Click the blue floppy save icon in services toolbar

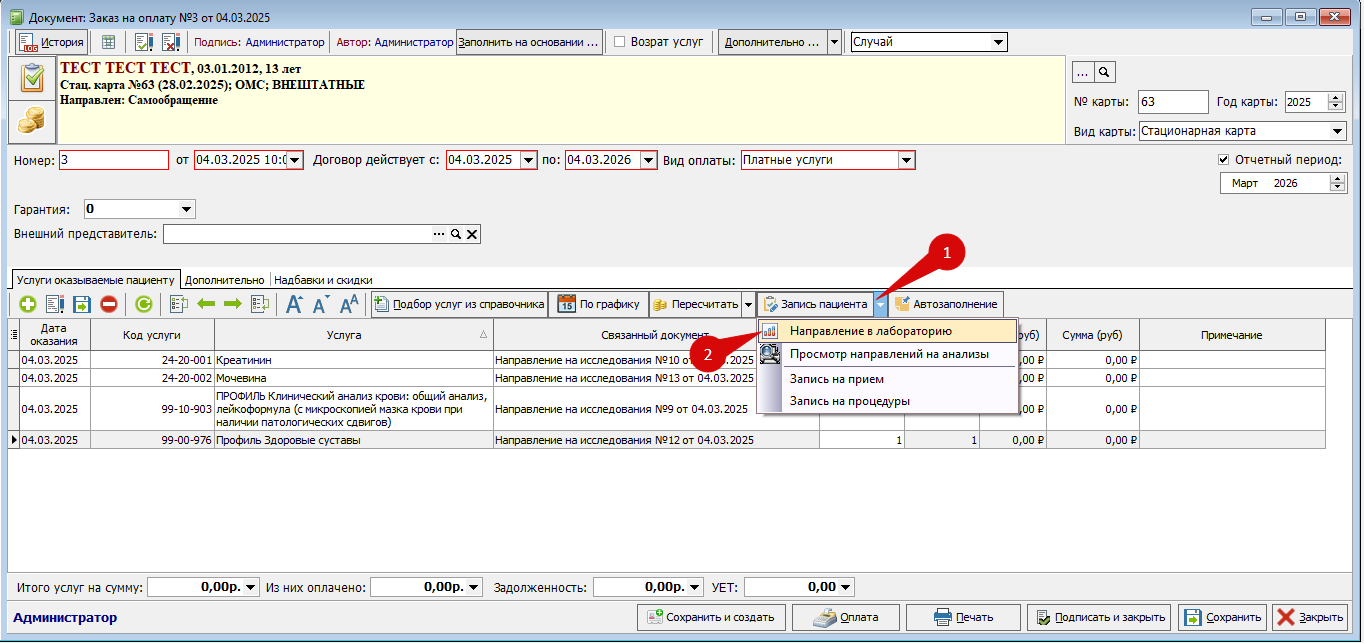pyautogui.click(x=81, y=304)
